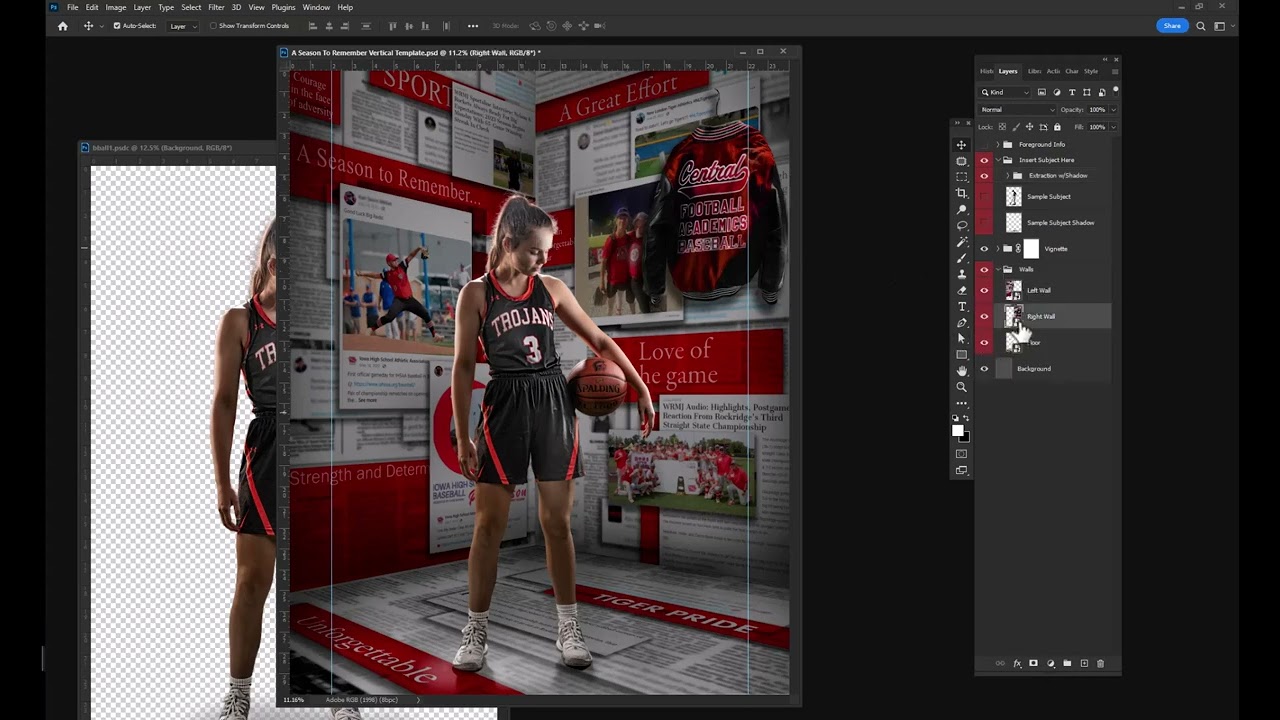Hide the Walls group
The width and height of the screenshot is (1280, 720).
point(984,269)
